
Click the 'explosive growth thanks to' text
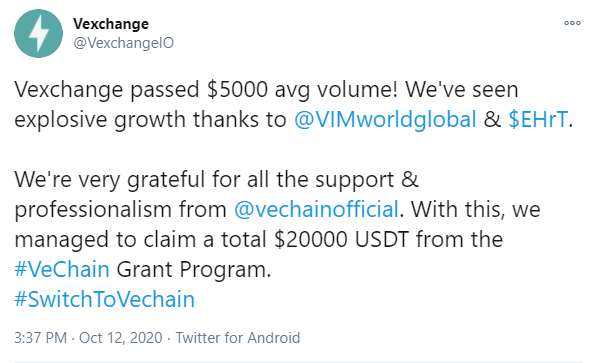pyautogui.click(x=150, y=120)
